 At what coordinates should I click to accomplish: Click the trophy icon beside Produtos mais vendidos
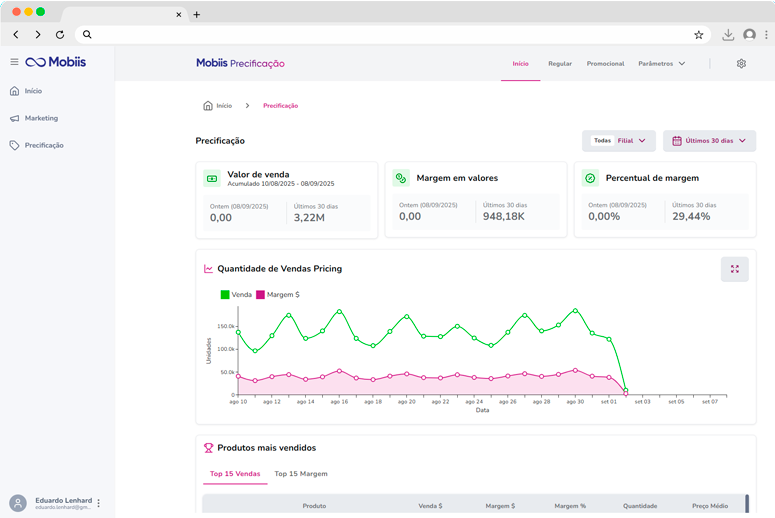click(x=209, y=448)
